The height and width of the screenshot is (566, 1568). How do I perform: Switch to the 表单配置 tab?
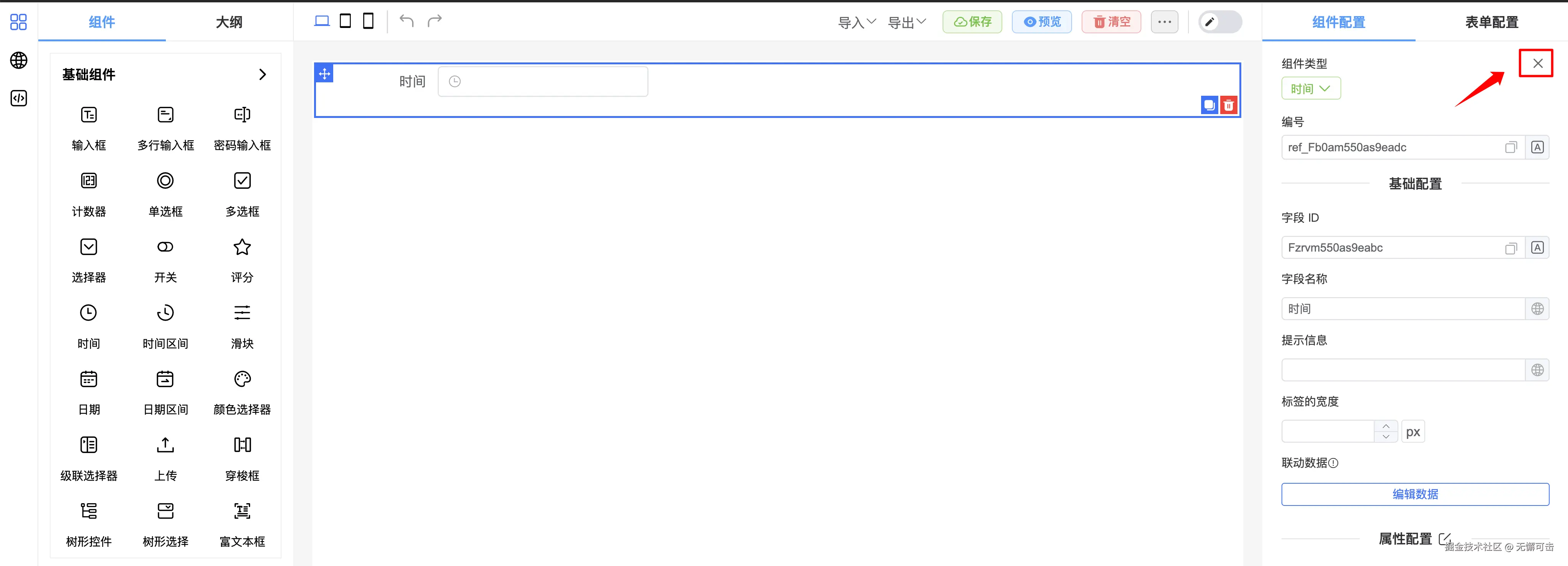[x=1491, y=23]
